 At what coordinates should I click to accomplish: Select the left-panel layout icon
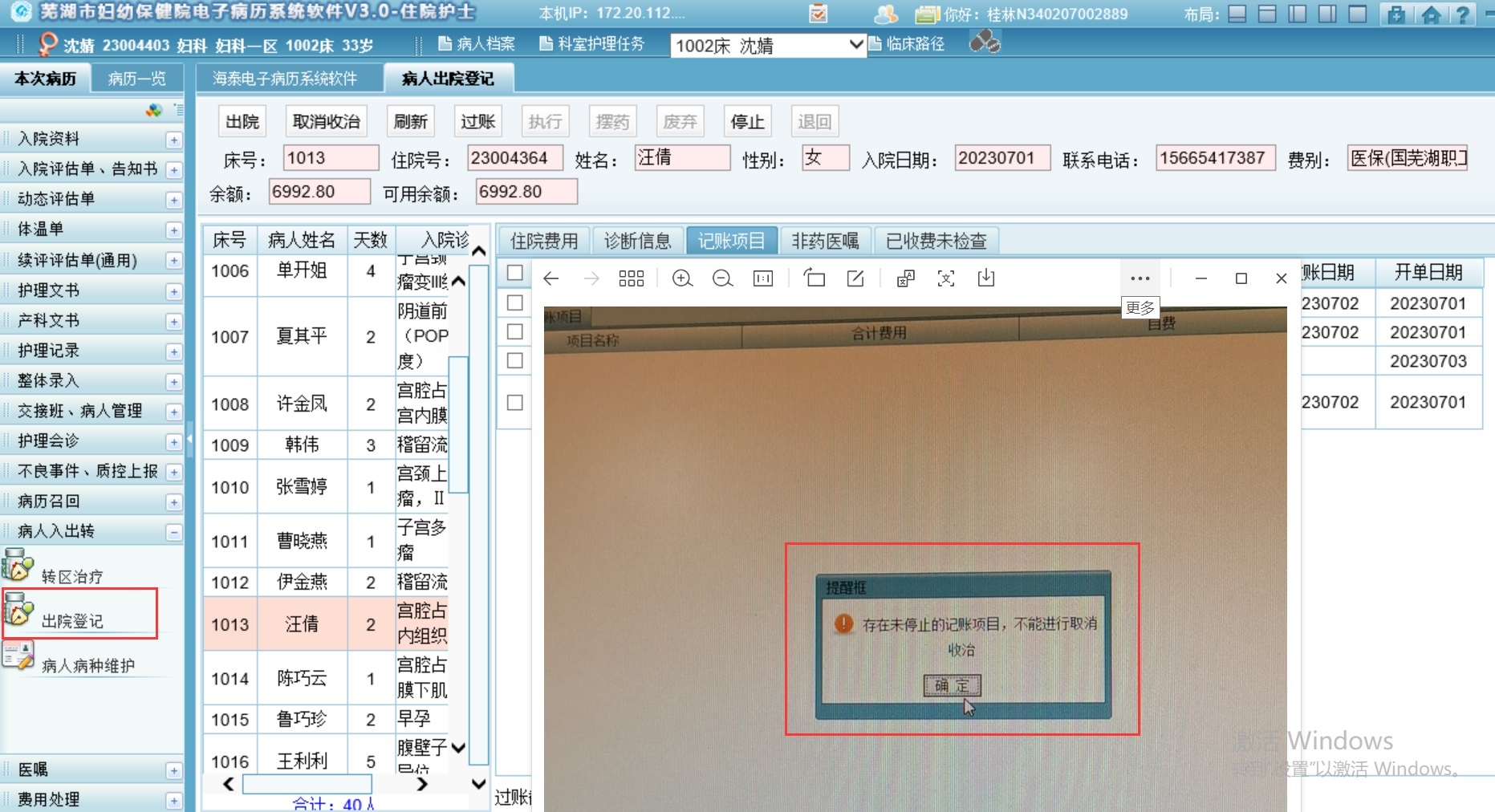coord(1297,14)
